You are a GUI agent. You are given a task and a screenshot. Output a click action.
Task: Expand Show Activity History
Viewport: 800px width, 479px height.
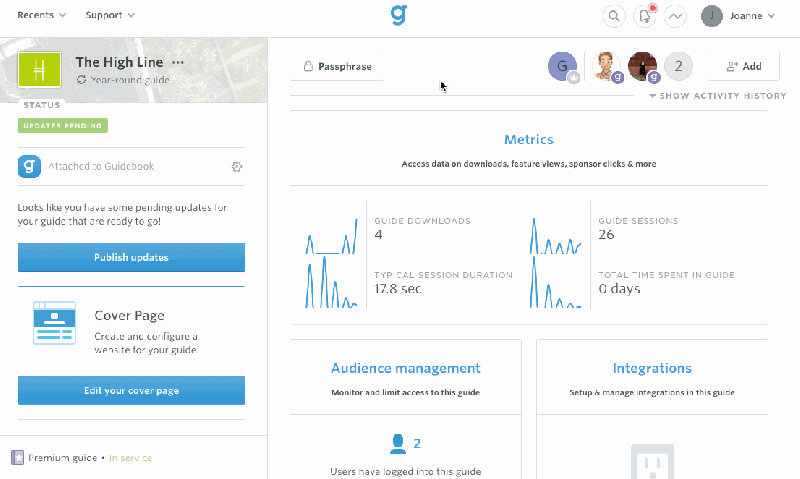(x=717, y=96)
